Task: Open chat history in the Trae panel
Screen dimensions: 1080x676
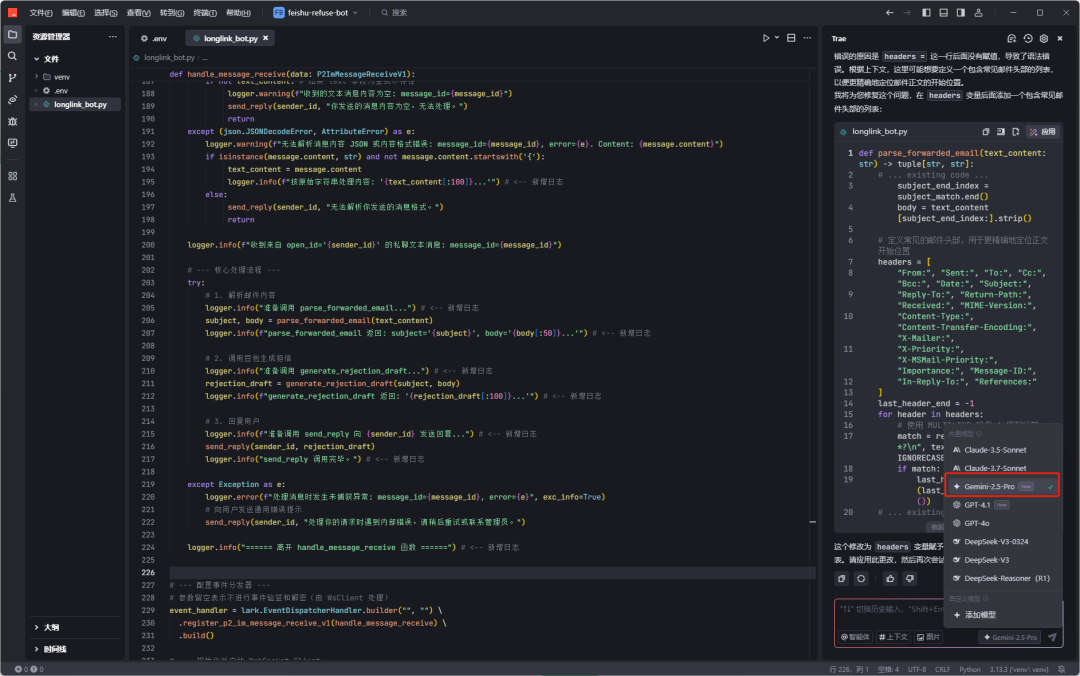Action: [x=1028, y=38]
